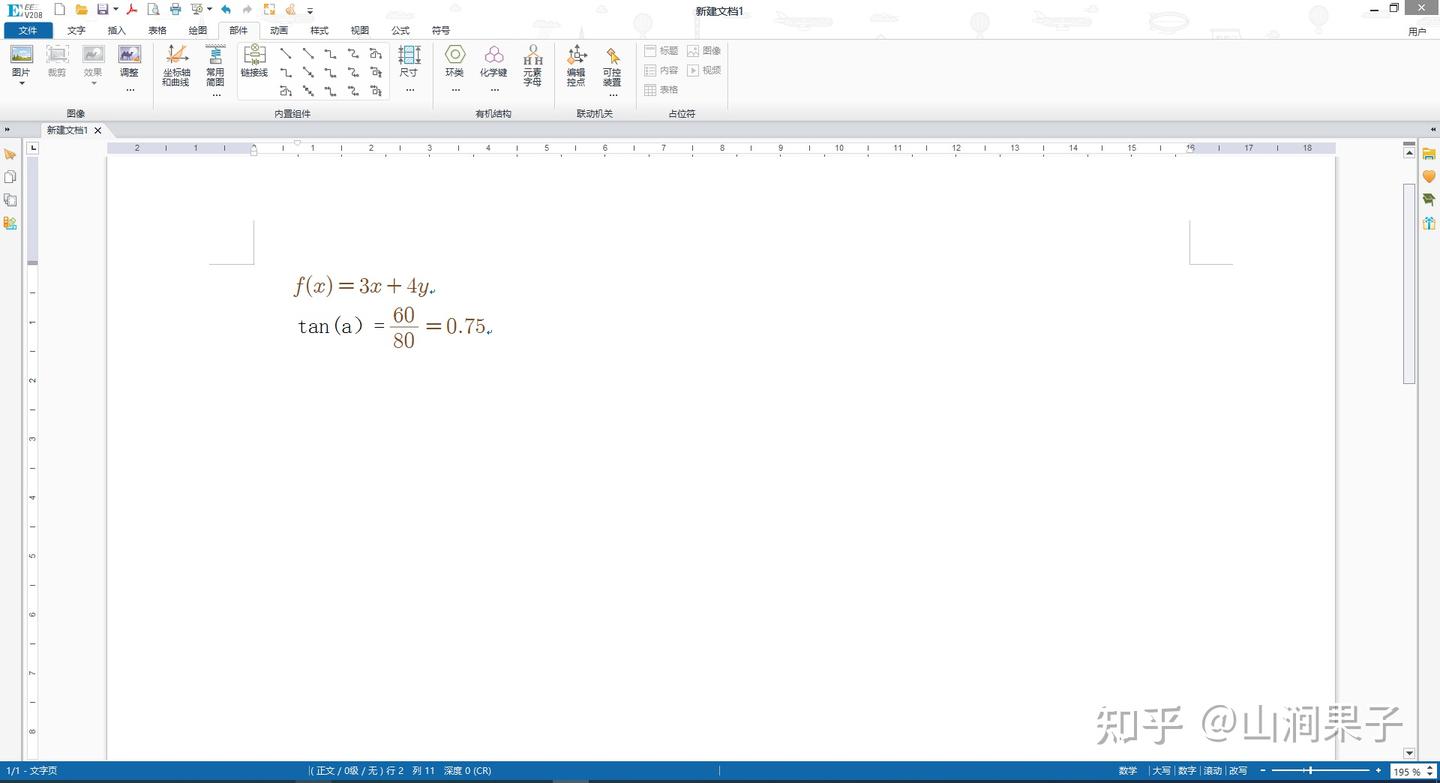The image size is (1440, 783).
Task: Increase zoom with the 195% stepper up arrow
Action: click(x=1431, y=768)
